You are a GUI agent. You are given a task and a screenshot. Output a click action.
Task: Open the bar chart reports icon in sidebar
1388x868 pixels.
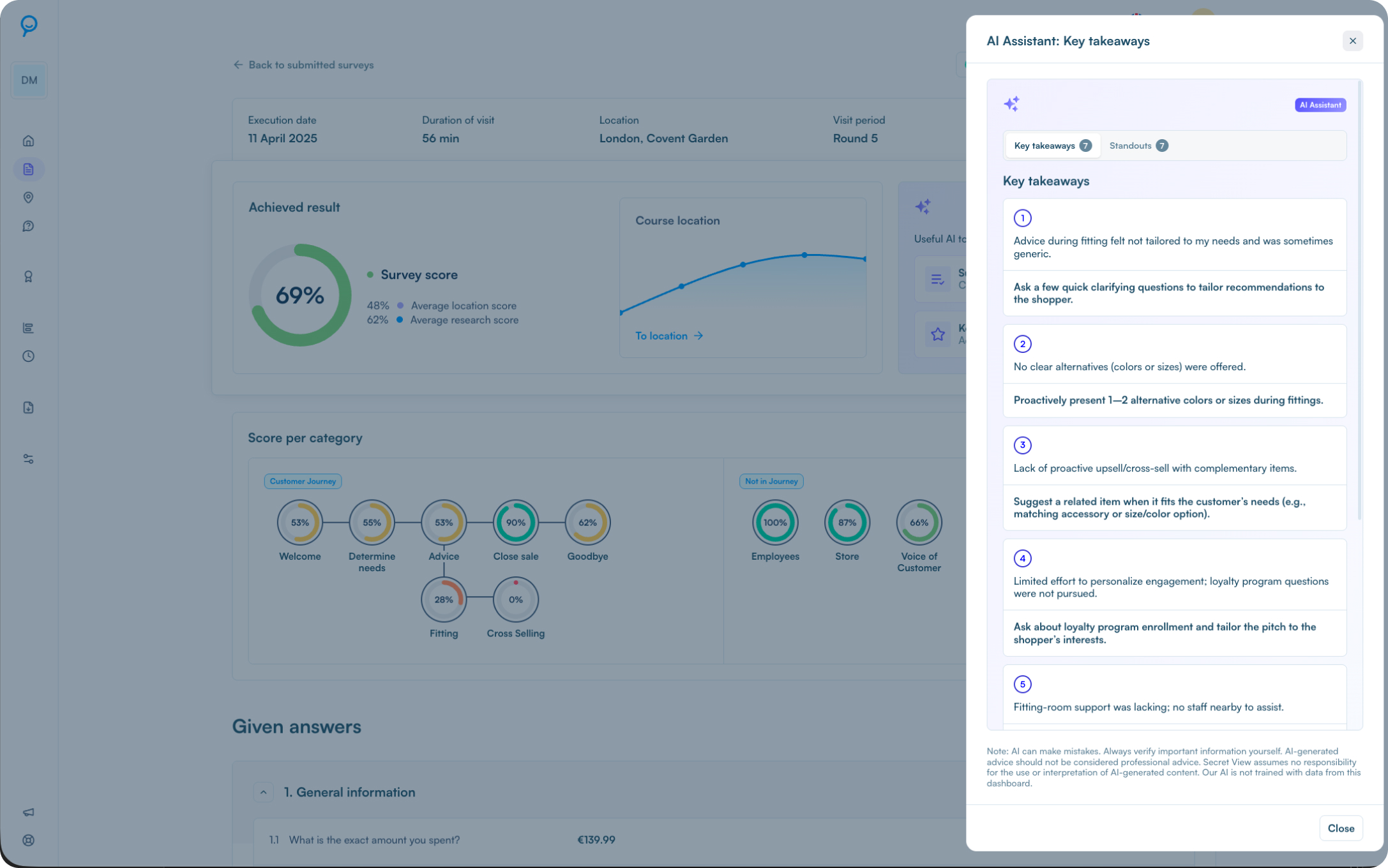[x=28, y=328]
